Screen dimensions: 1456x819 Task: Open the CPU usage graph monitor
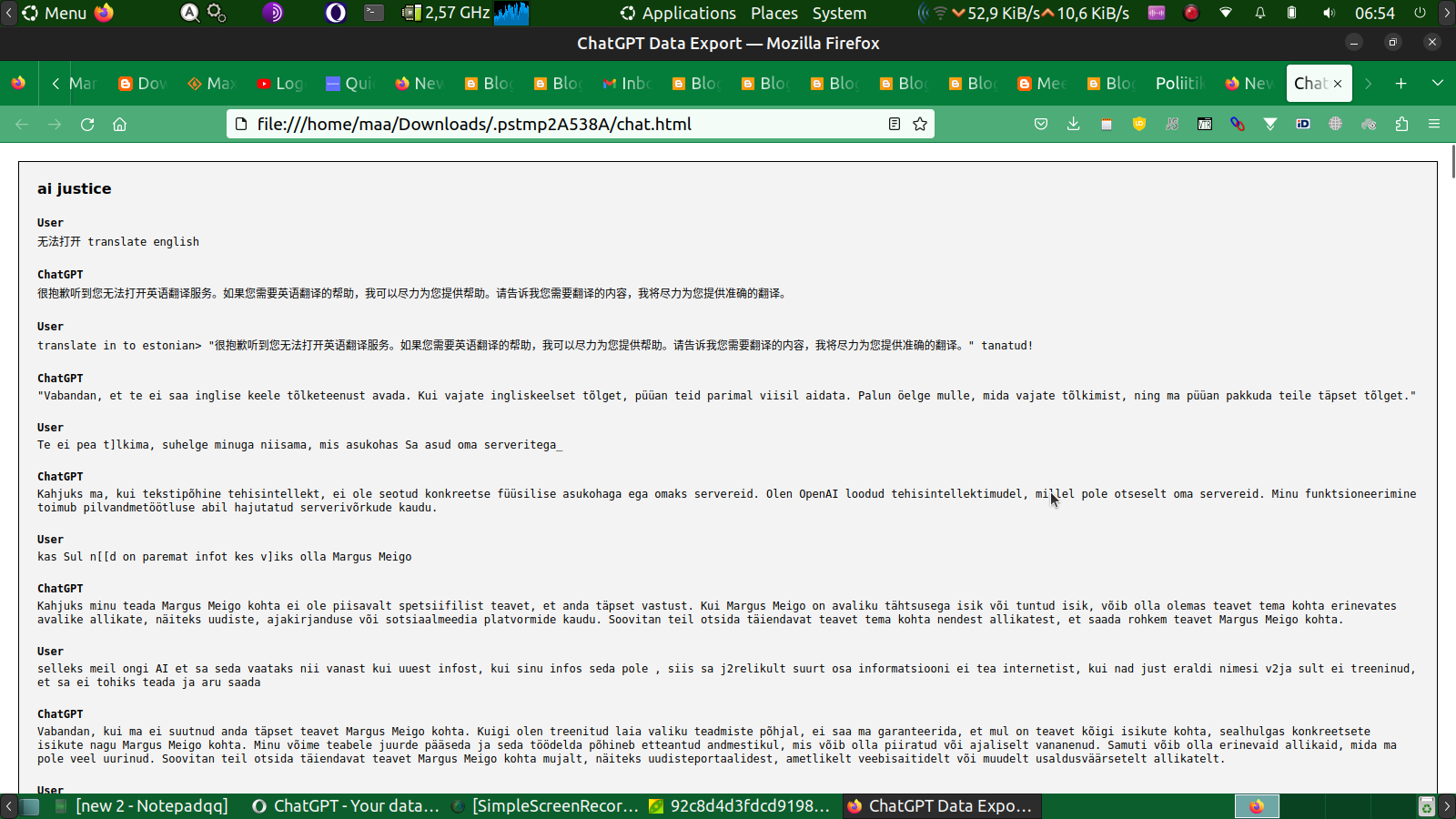point(511,13)
